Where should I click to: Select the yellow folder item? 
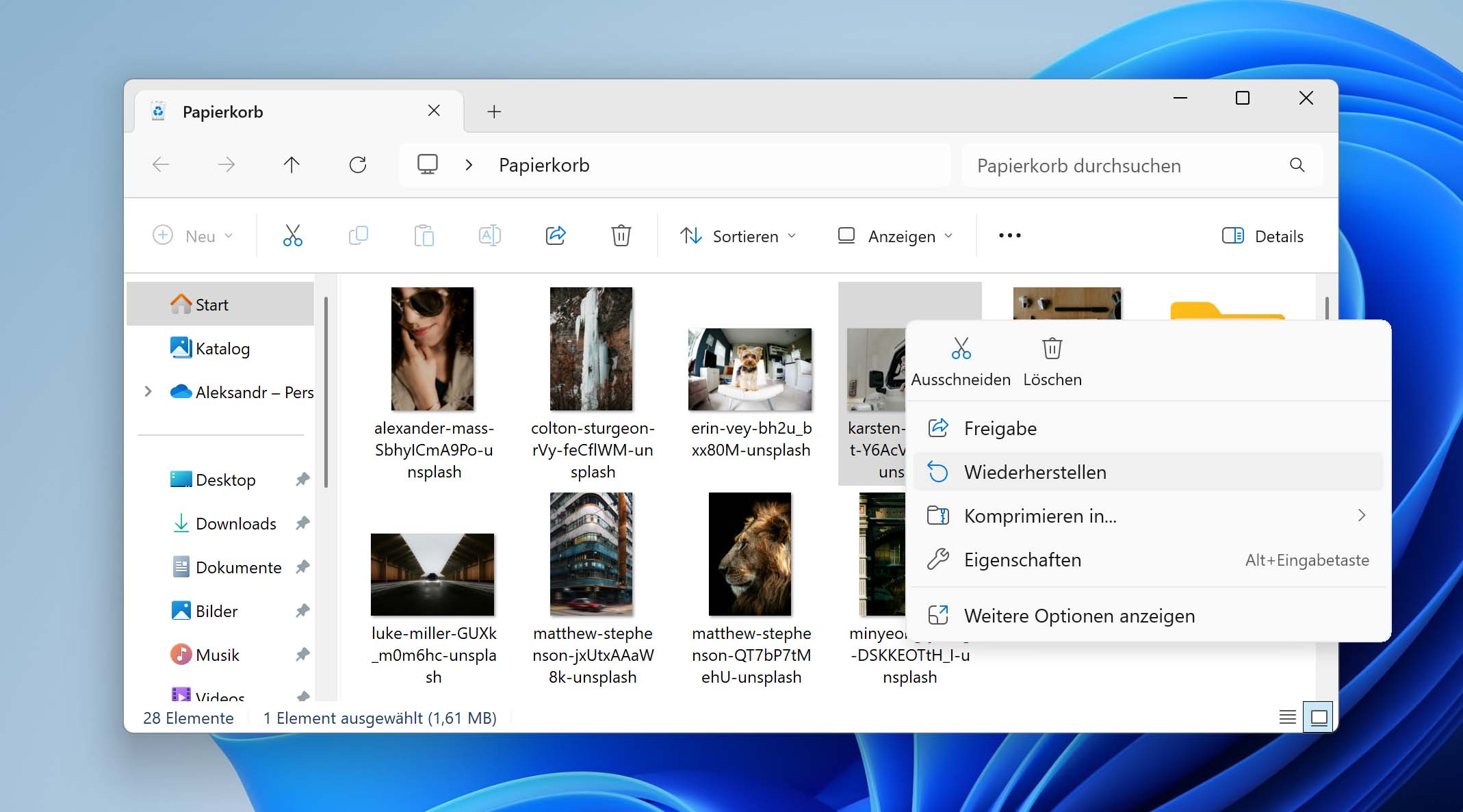click(x=1228, y=311)
